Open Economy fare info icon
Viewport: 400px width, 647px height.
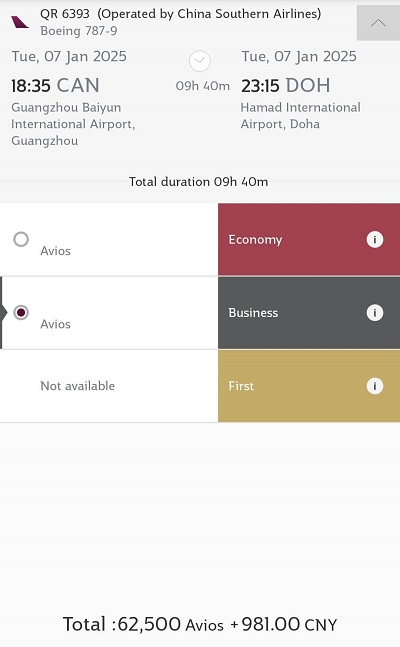coord(375,239)
